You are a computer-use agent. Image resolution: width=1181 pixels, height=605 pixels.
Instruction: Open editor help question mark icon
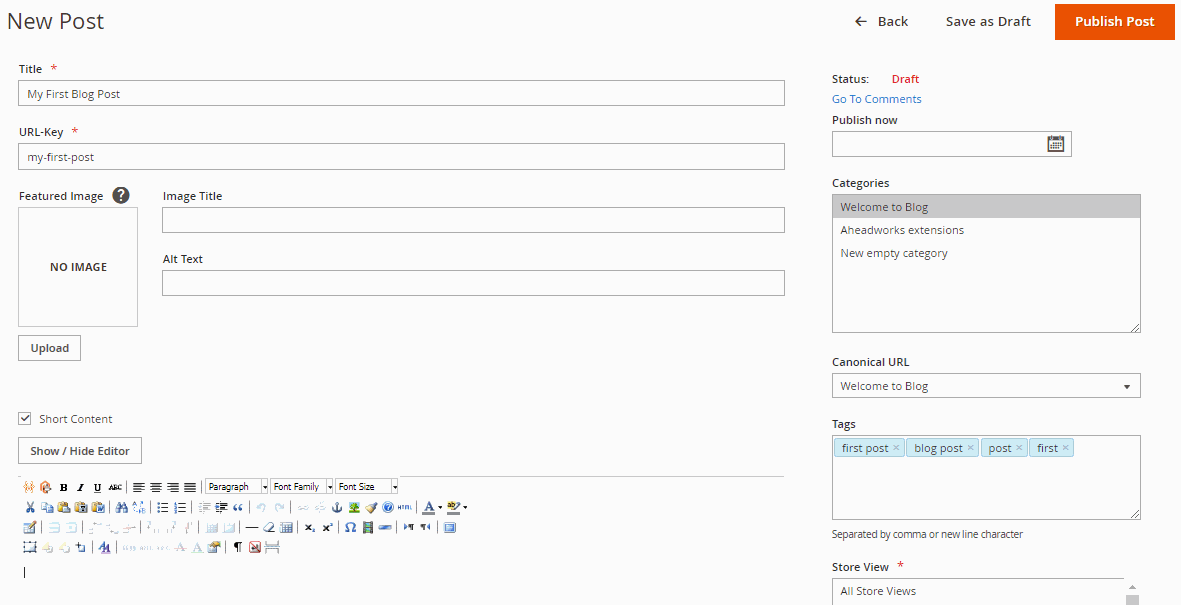387,507
